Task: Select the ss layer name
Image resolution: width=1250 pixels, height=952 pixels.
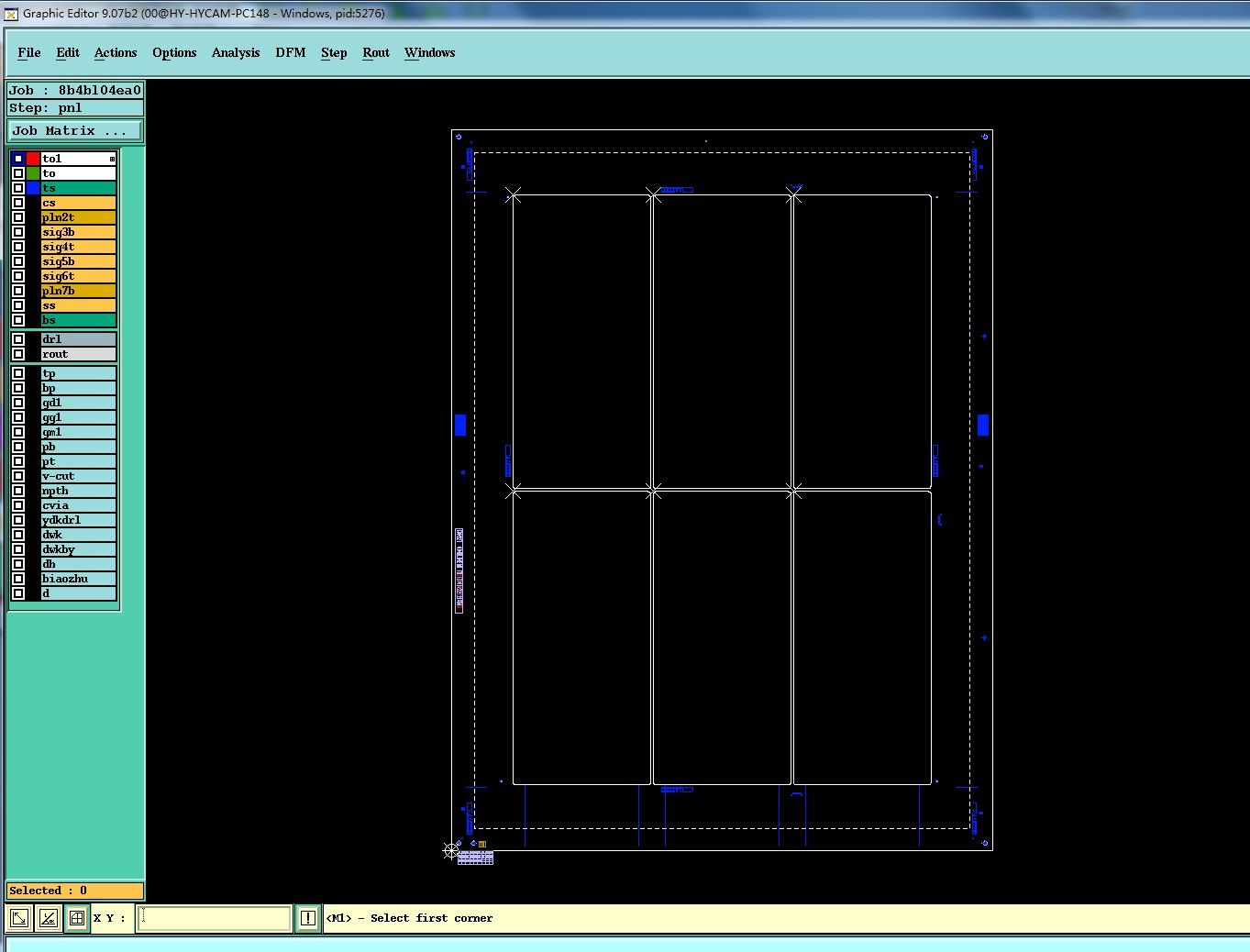Action: pyautogui.click(x=79, y=305)
